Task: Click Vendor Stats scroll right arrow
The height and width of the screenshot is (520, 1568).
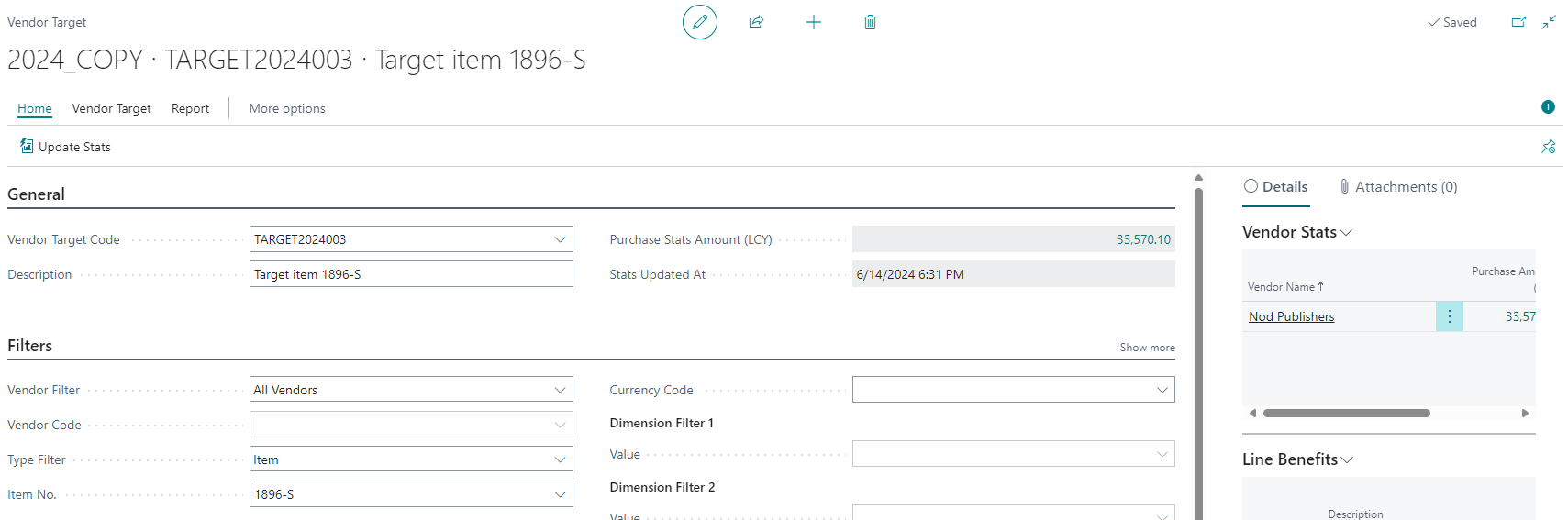Action: coord(1525,413)
